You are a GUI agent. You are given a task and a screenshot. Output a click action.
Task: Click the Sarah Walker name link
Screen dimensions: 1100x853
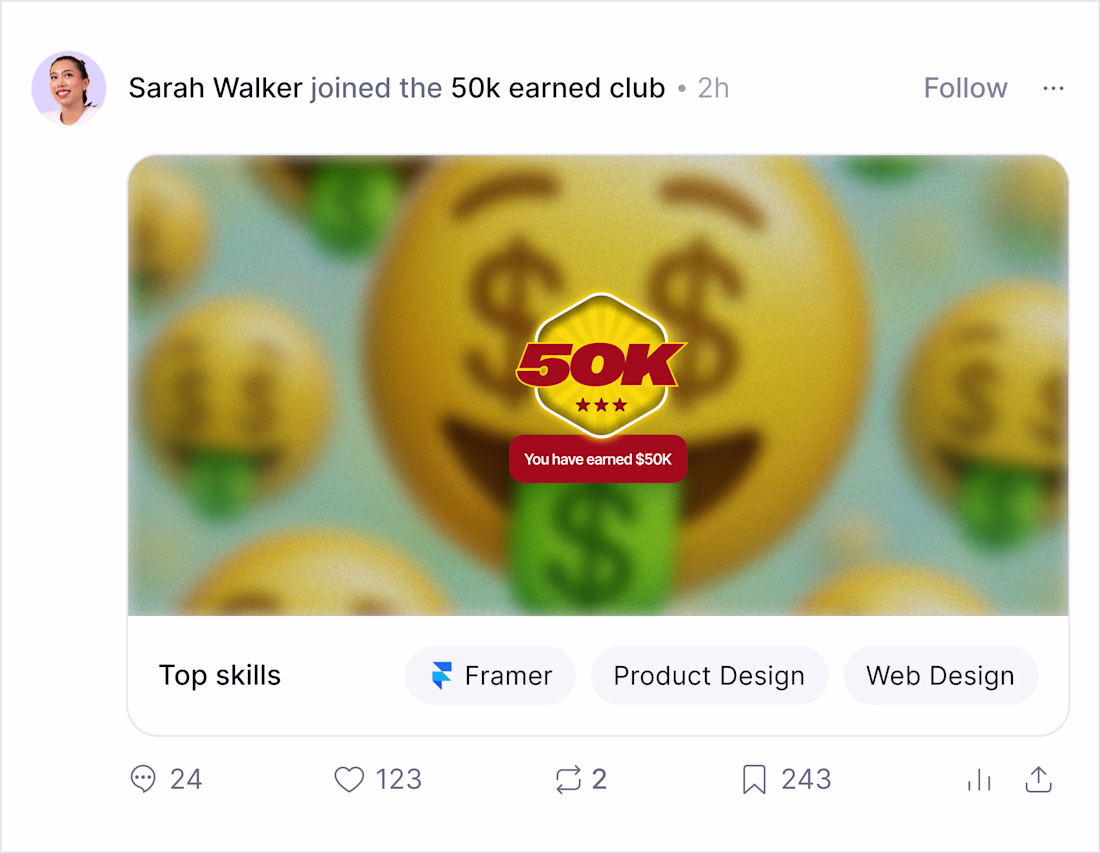click(215, 88)
